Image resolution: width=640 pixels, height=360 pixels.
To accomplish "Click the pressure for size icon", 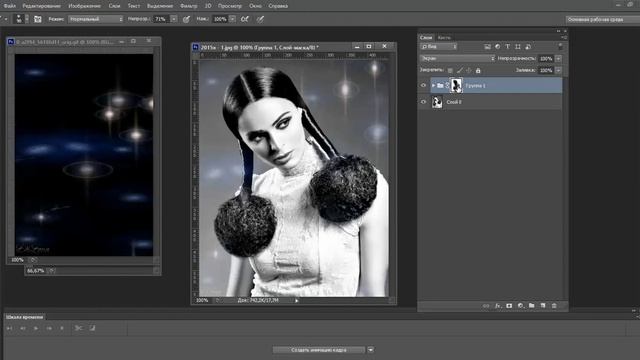I will (x=260, y=19).
